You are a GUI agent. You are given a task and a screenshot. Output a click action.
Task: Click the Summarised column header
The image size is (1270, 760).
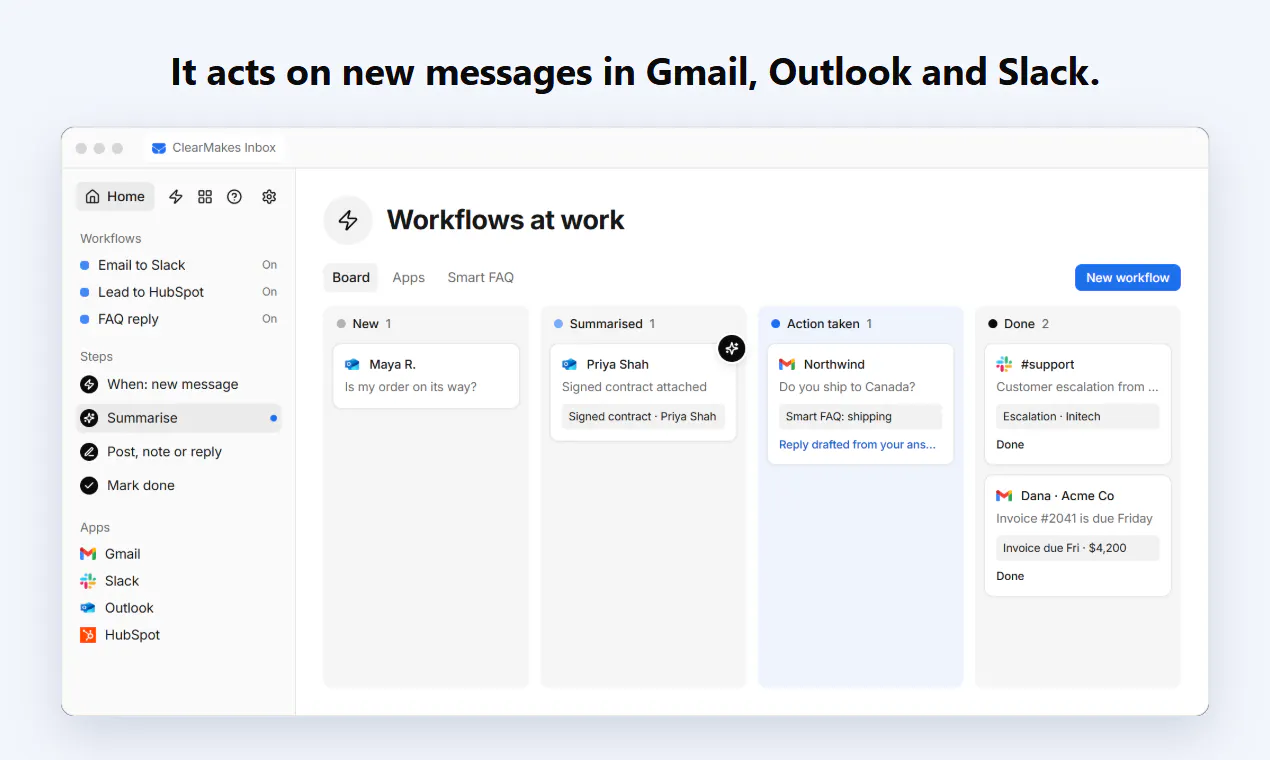[x=605, y=324]
